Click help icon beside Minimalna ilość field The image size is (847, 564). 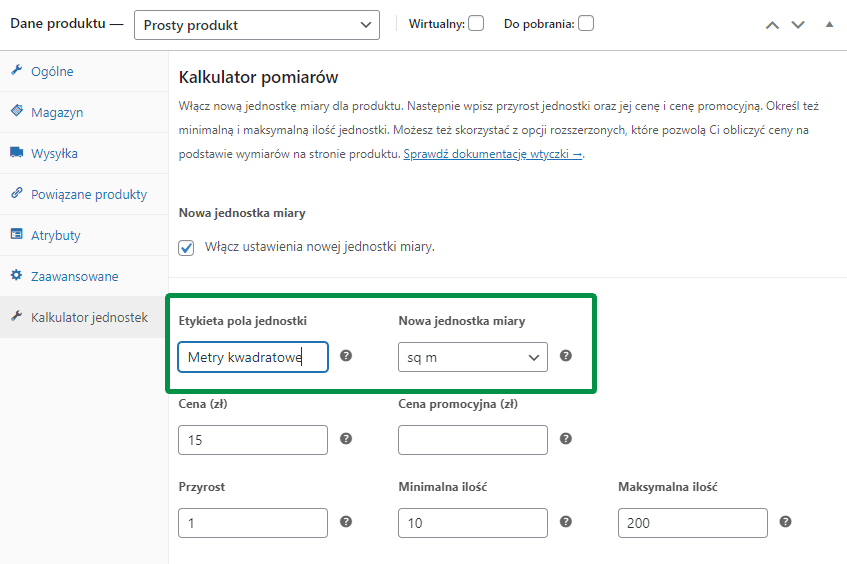(x=566, y=522)
